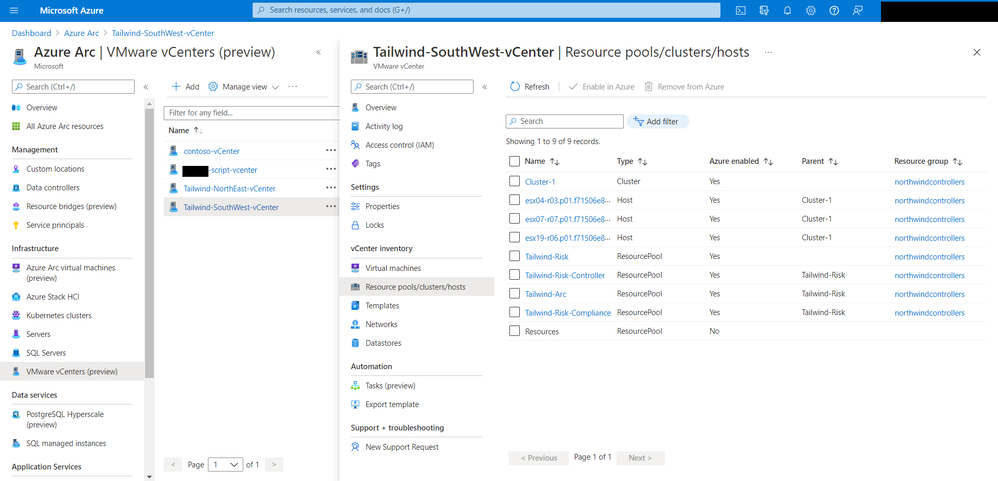
Task: Select the Cluster-1 row checkbox
Action: click(514, 181)
